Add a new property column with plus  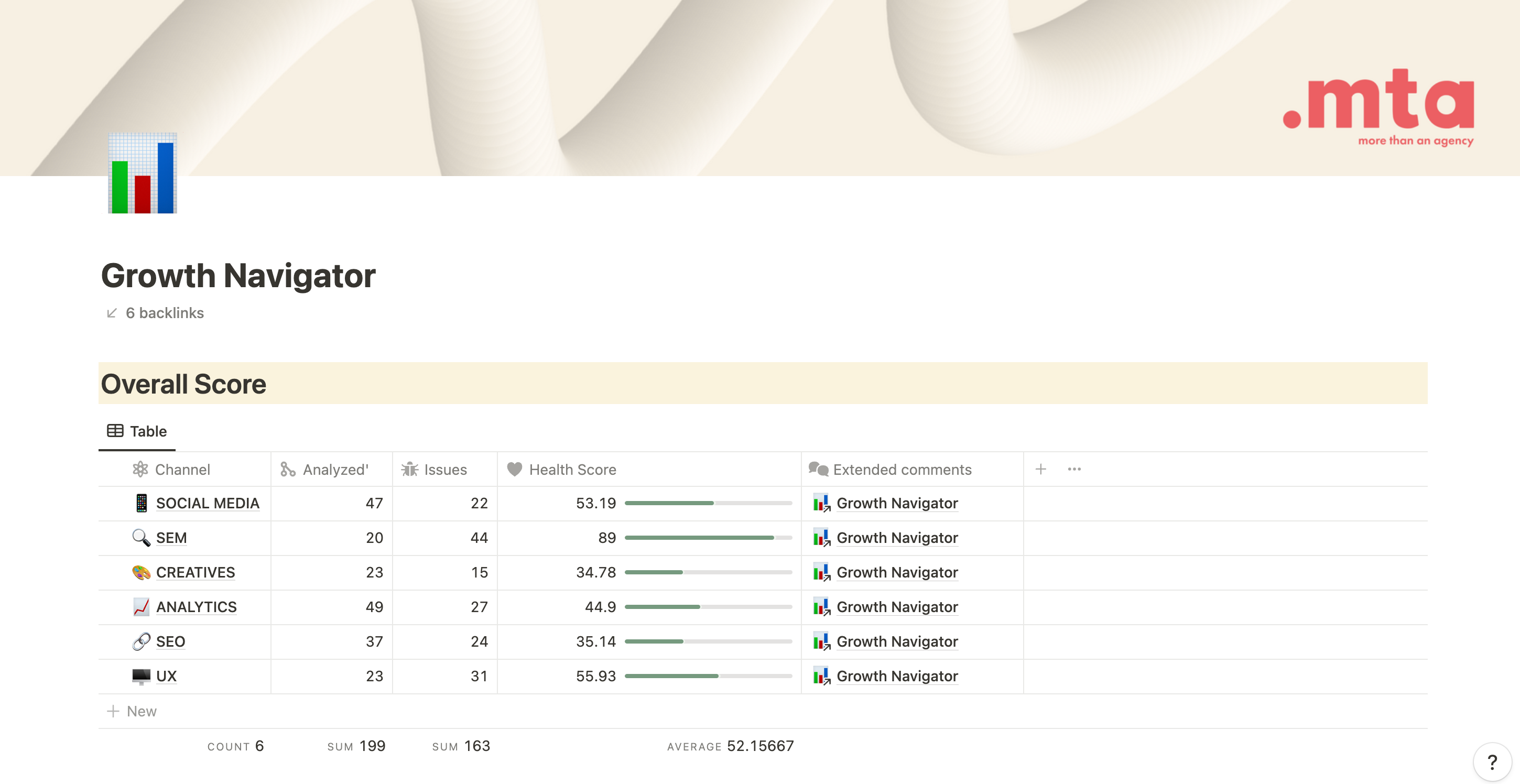[1040, 469]
